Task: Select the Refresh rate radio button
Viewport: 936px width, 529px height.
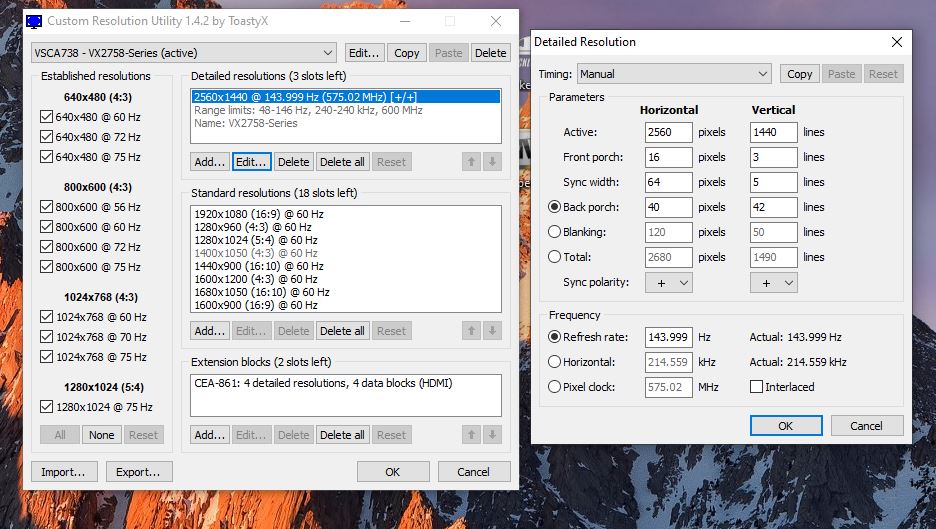Action: point(554,337)
